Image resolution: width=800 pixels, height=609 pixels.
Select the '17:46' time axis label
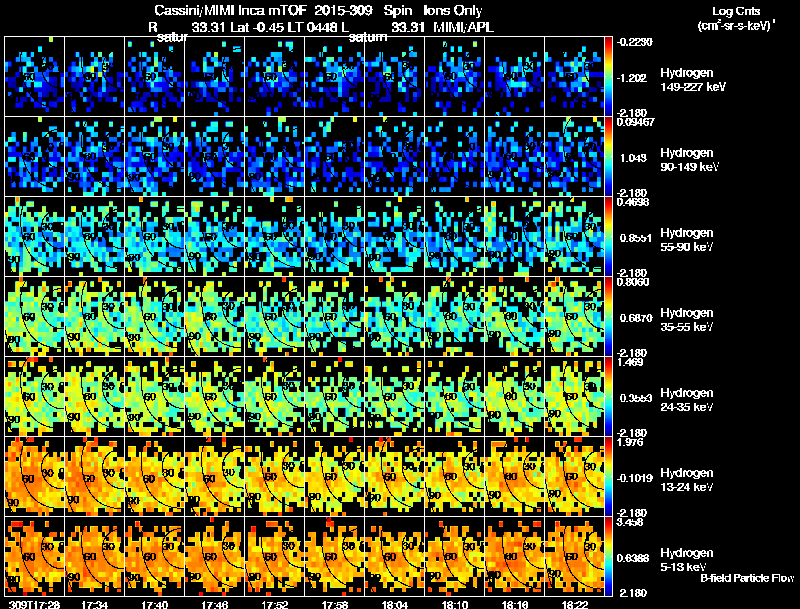point(215,604)
